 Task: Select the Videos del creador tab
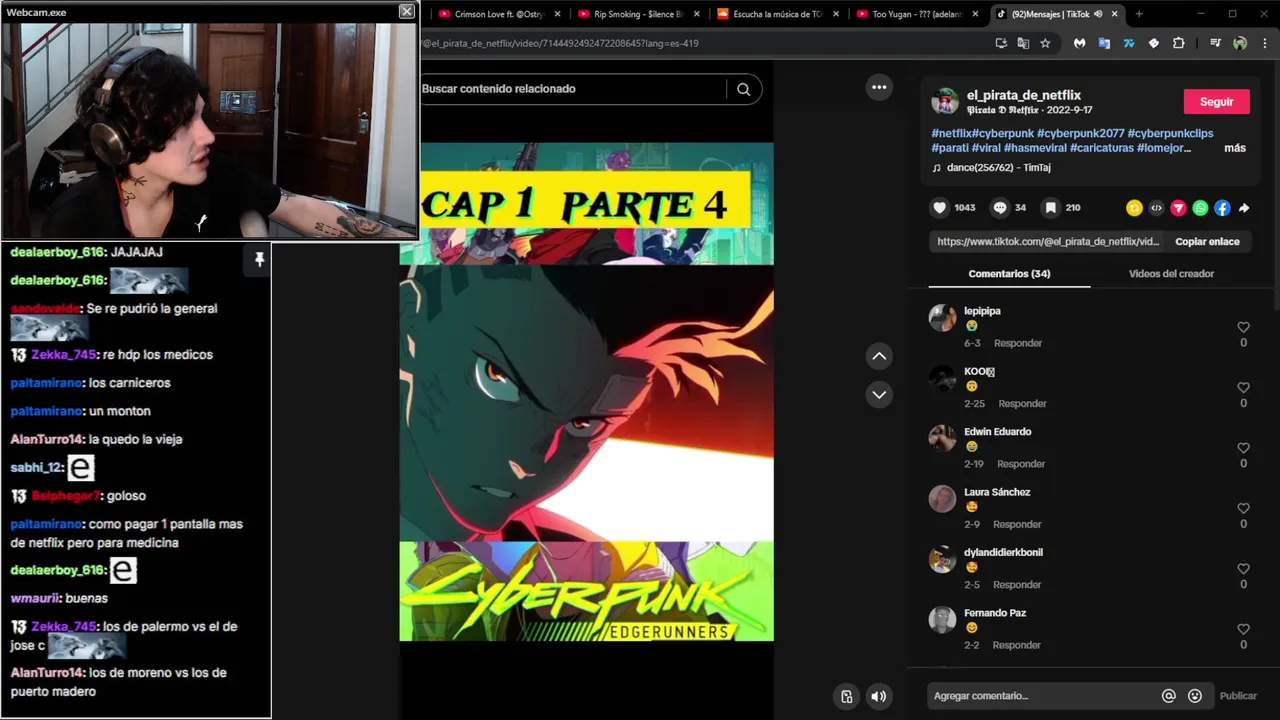[x=1171, y=274]
